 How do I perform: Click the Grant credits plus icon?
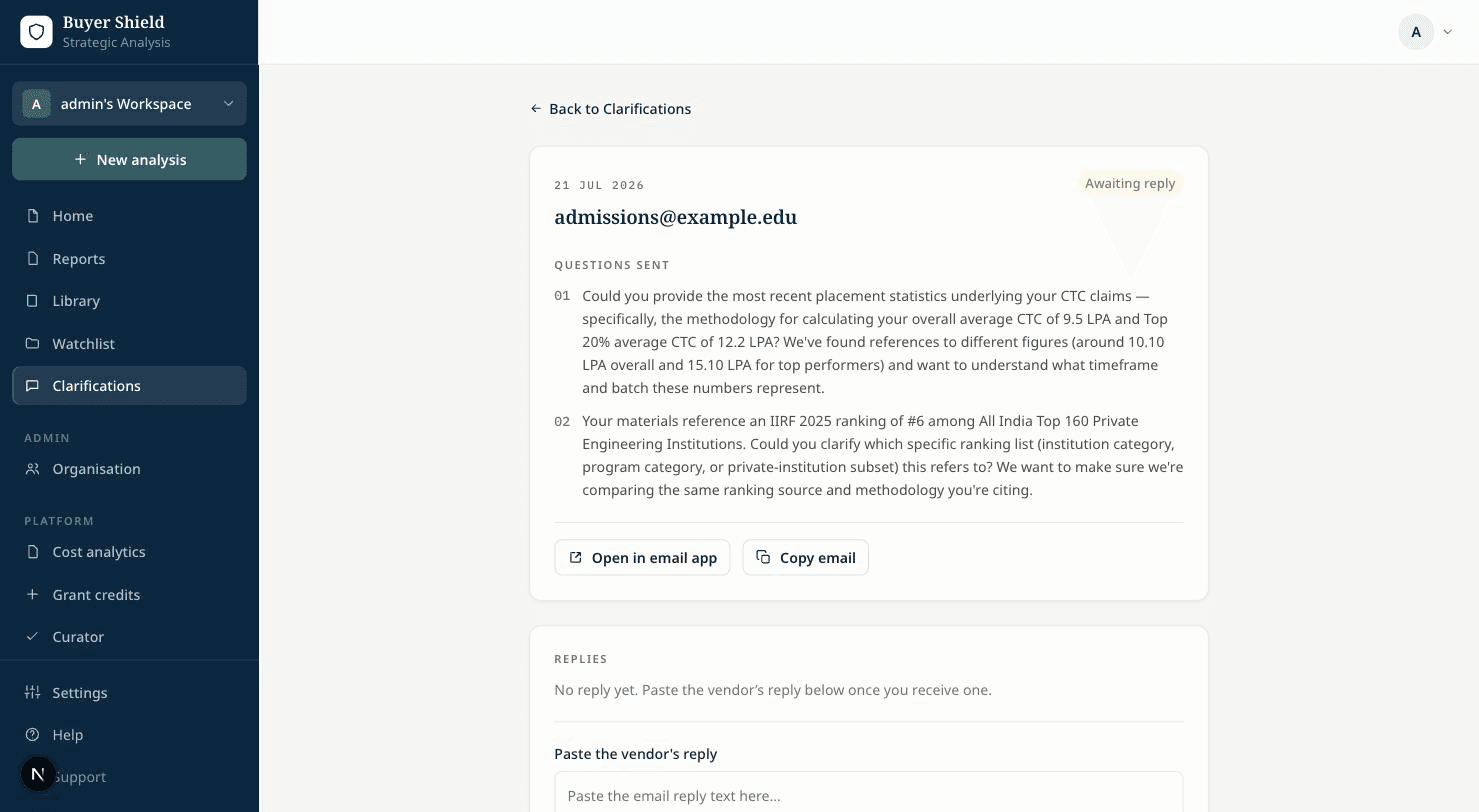click(33, 595)
